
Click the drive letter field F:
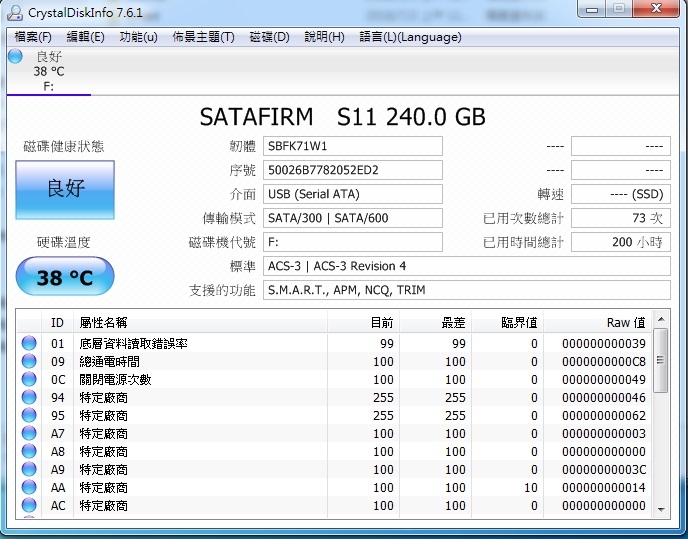[353, 242]
